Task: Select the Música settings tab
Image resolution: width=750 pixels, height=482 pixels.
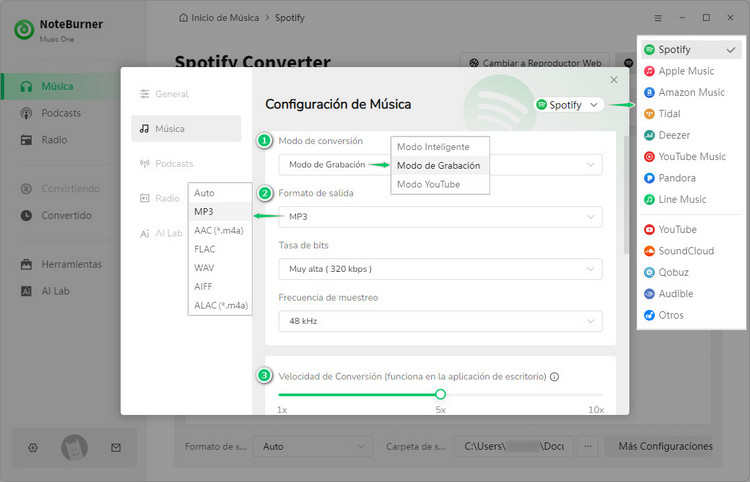Action: (x=186, y=129)
